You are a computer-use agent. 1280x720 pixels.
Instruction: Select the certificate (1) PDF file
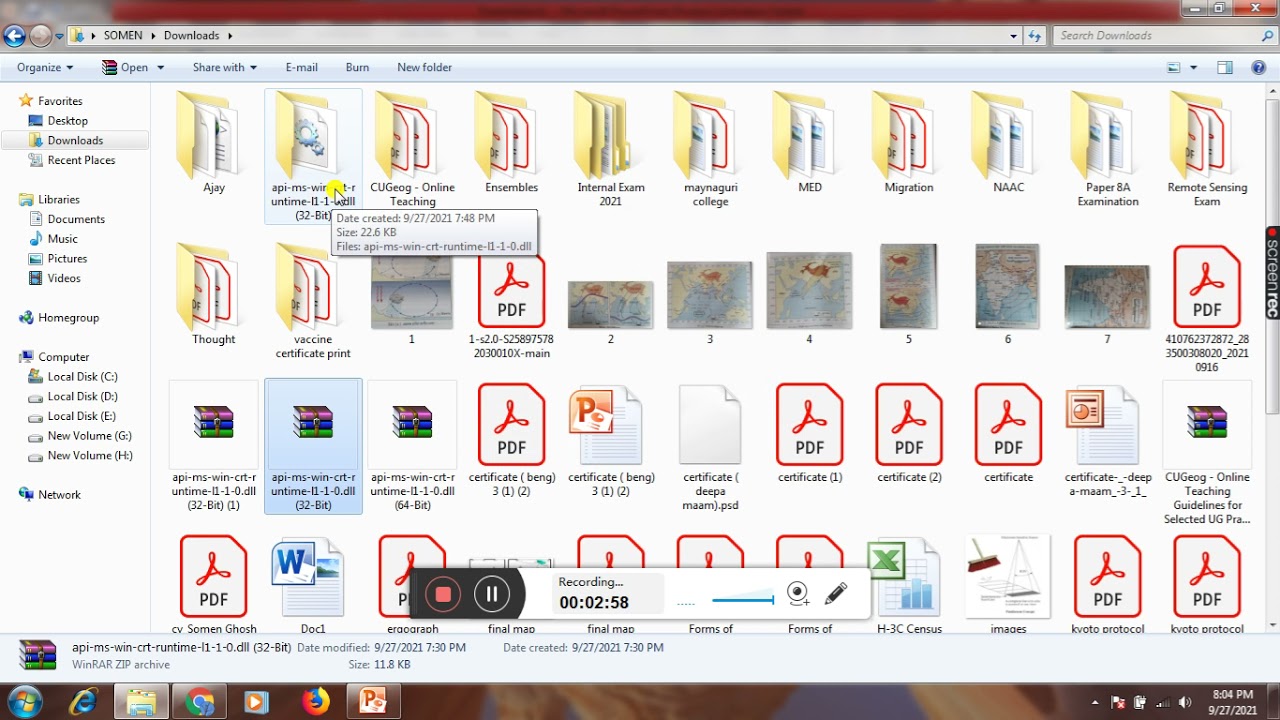tap(809, 432)
